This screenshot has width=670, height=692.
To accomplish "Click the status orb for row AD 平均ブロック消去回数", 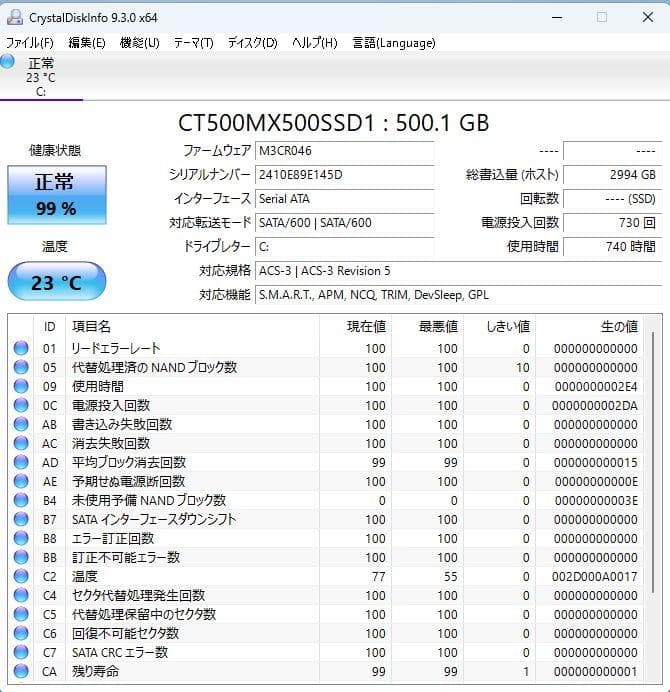I will tap(21, 462).
